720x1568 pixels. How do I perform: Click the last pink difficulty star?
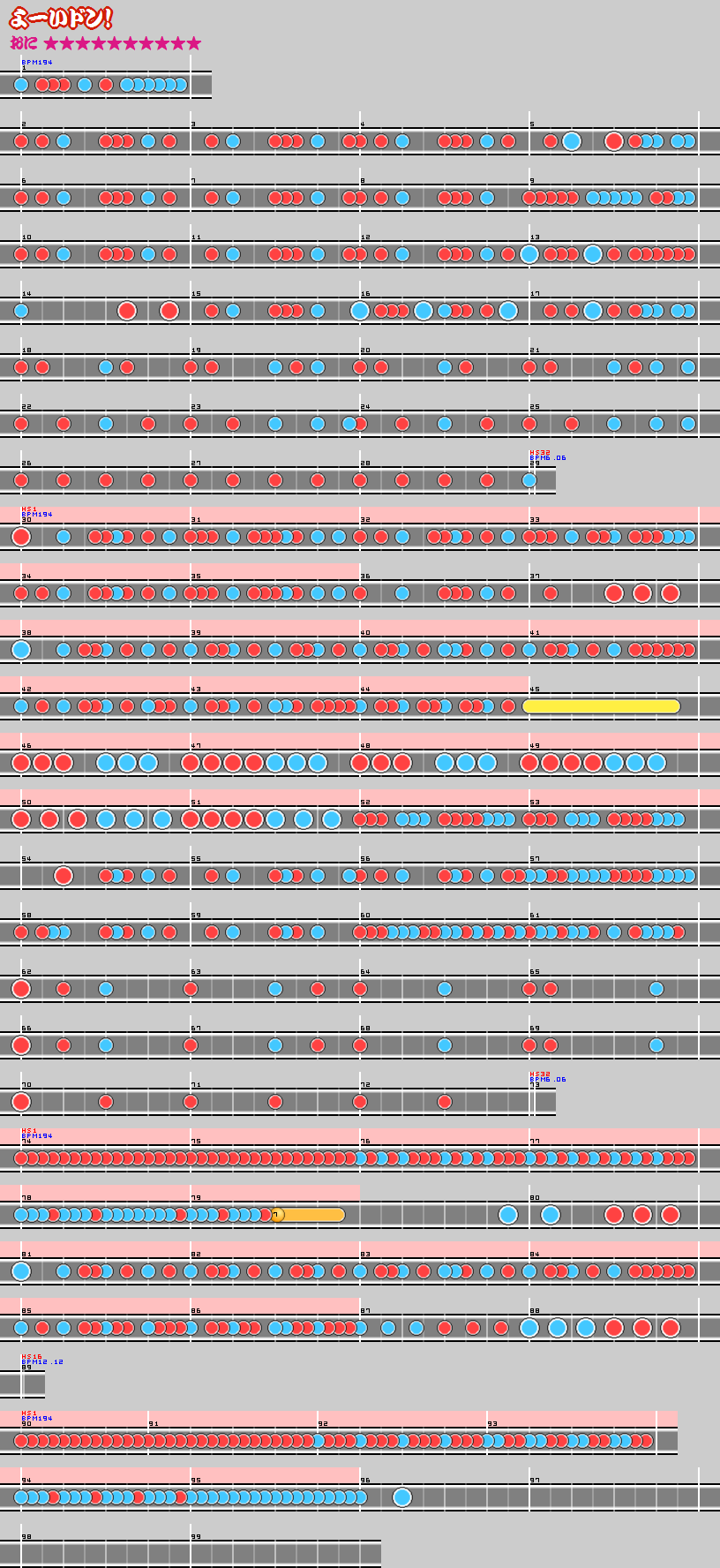pyautogui.click(x=193, y=43)
